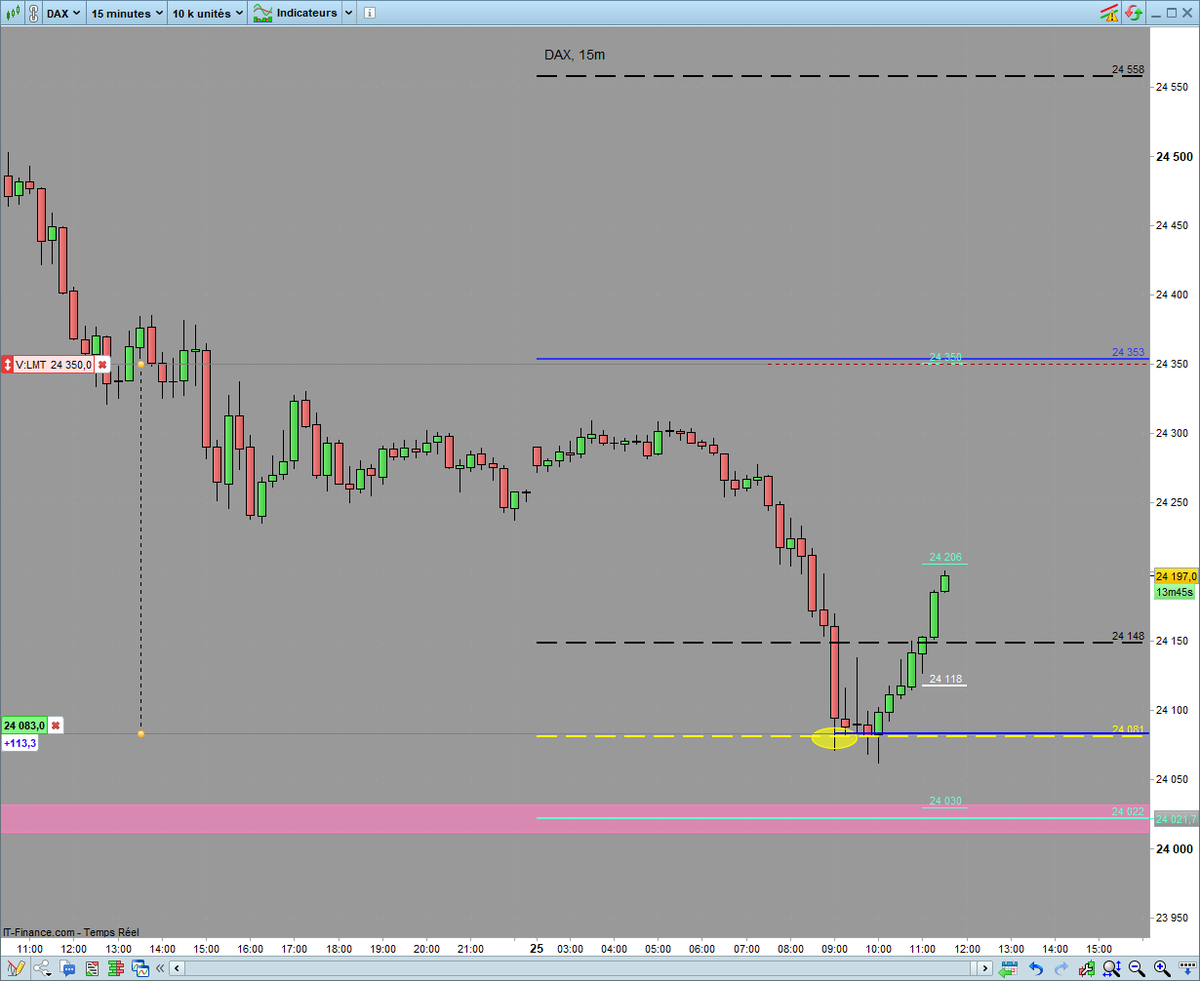Click the 24 118 white level label
Viewport: 1200px width, 981px height.
coord(945,679)
